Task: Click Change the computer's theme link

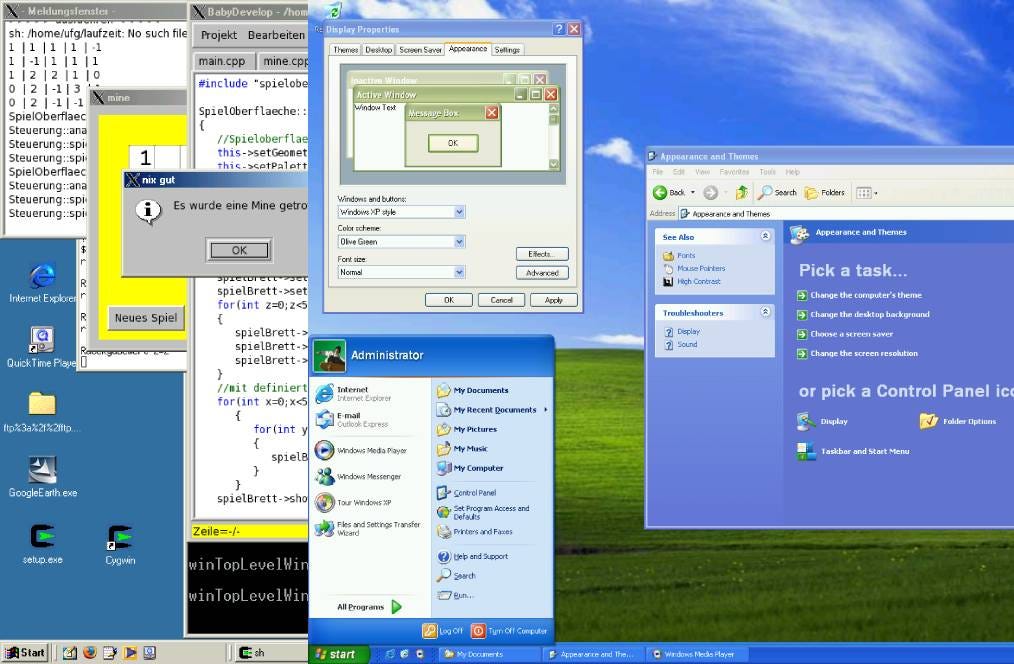Action: point(859,295)
